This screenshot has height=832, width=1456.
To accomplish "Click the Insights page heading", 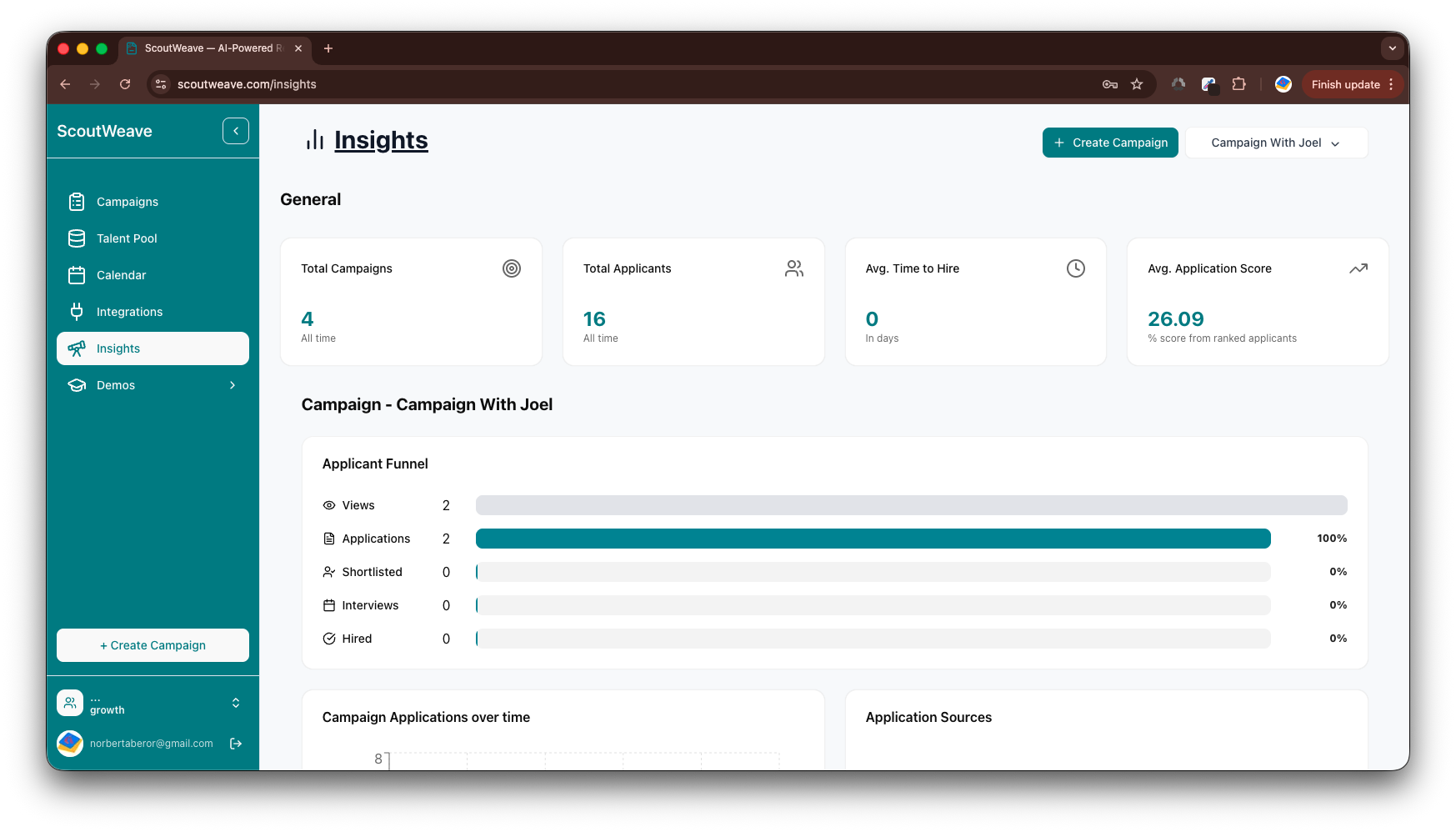I will pos(381,140).
